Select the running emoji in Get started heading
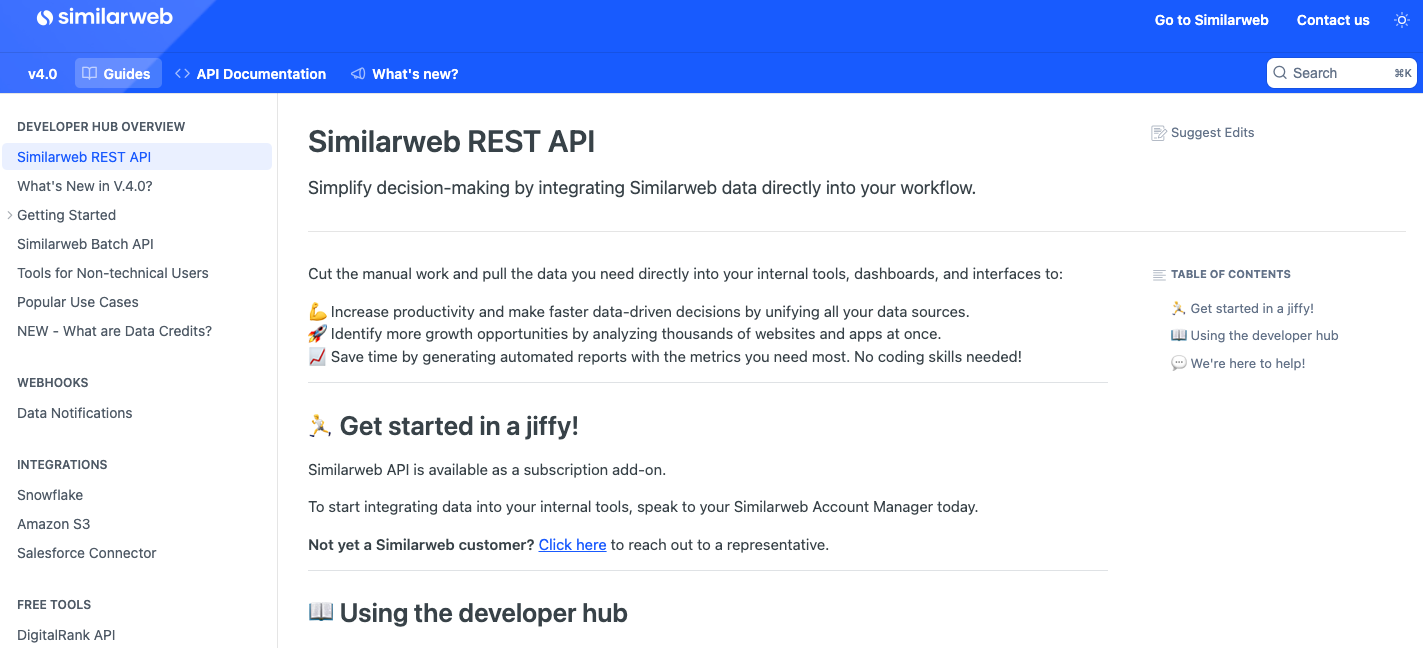1423x648 pixels. pyautogui.click(x=318, y=425)
